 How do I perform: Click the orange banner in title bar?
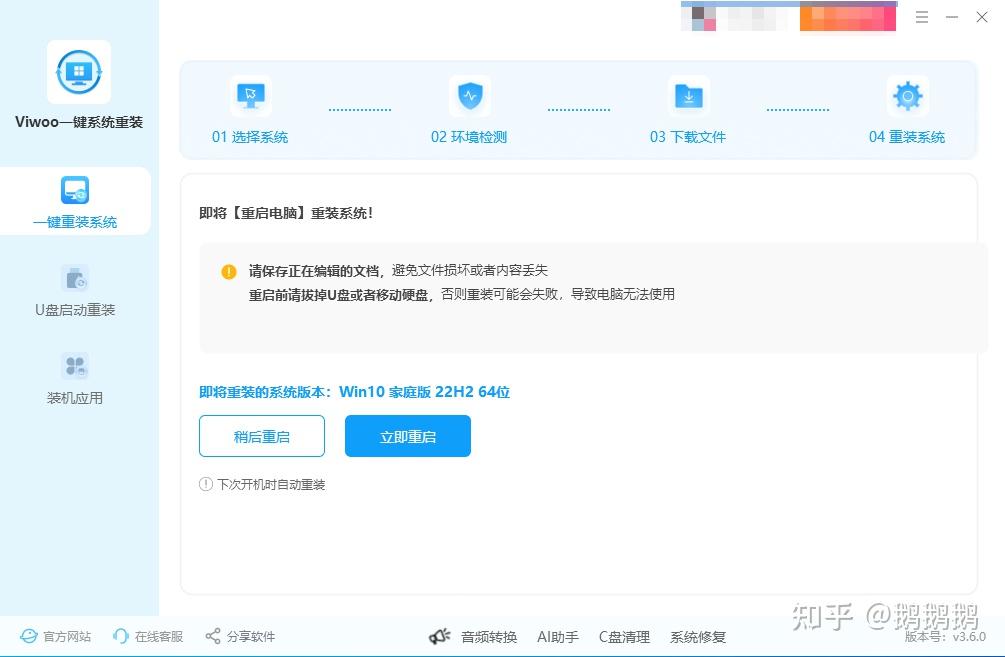pos(847,17)
